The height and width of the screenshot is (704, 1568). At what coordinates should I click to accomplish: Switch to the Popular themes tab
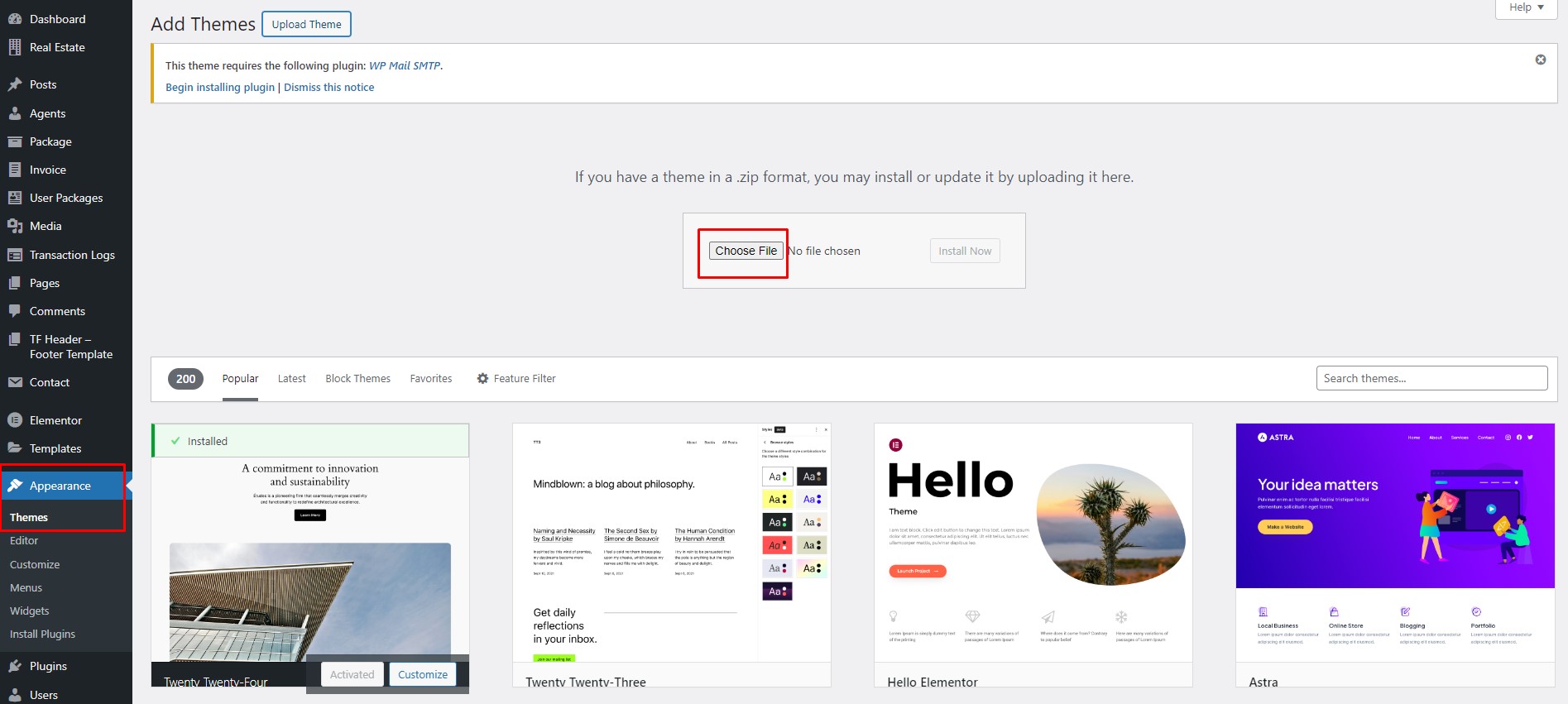pos(240,378)
